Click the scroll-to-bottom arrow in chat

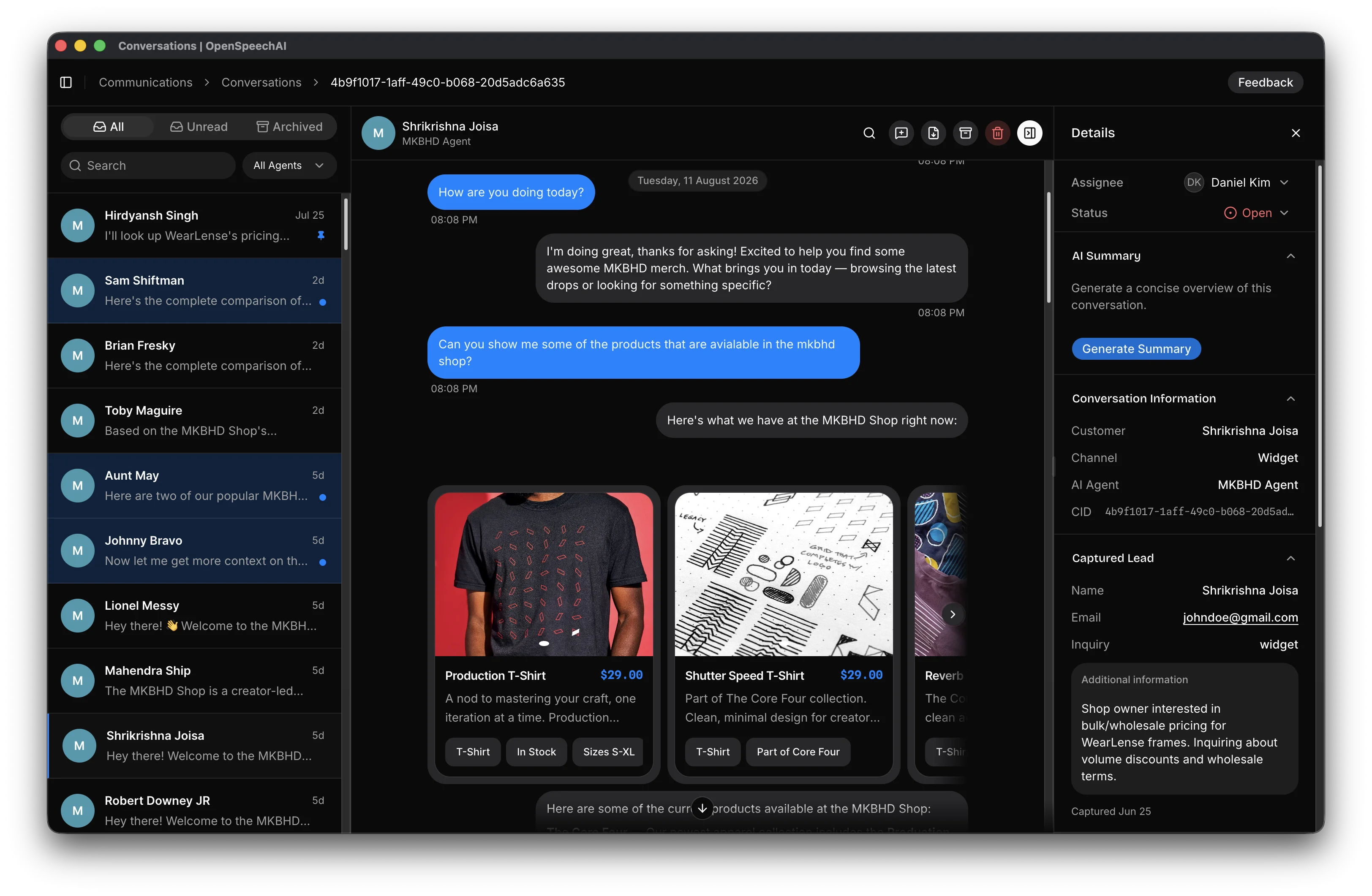click(x=702, y=808)
